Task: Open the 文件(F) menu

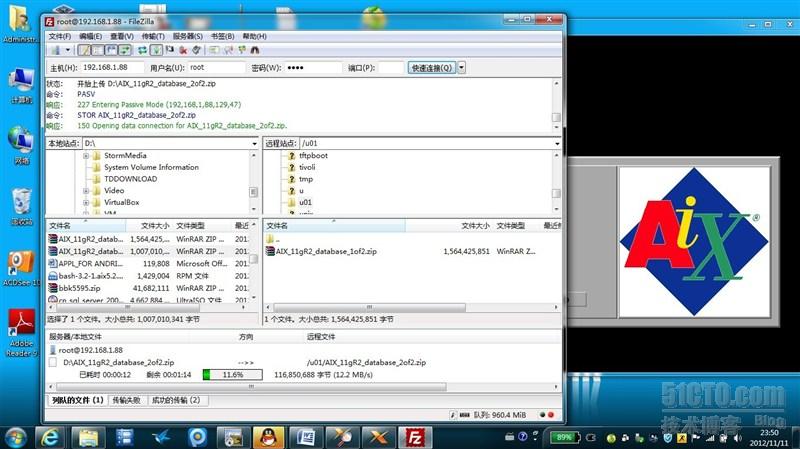Action: [60, 36]
